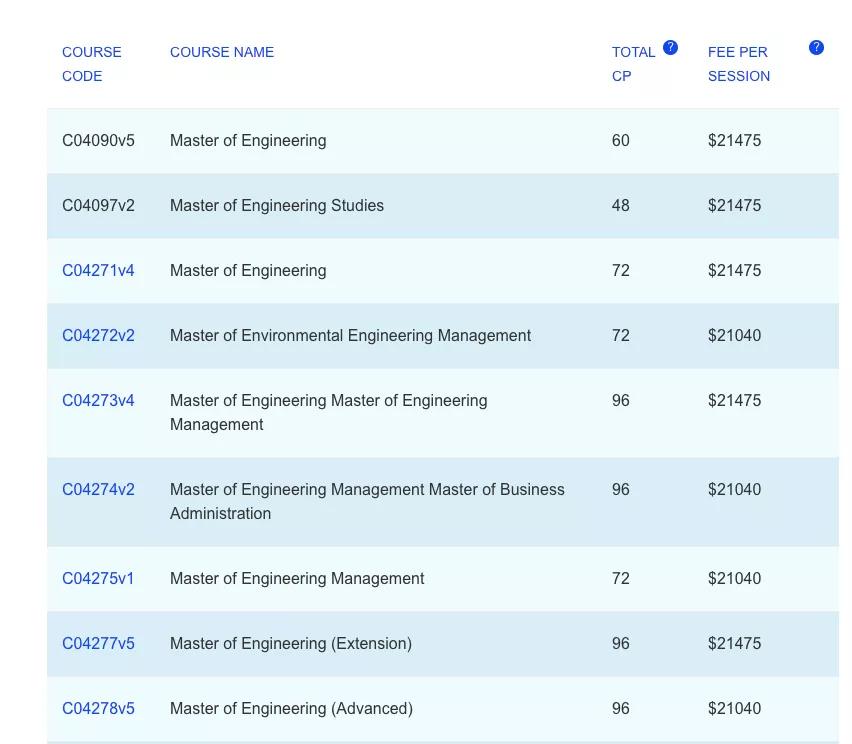The height and width of the screenshot is (744, 852).
Task: Click Master of Environmental Engineering Management name
Action: point(350,336)
